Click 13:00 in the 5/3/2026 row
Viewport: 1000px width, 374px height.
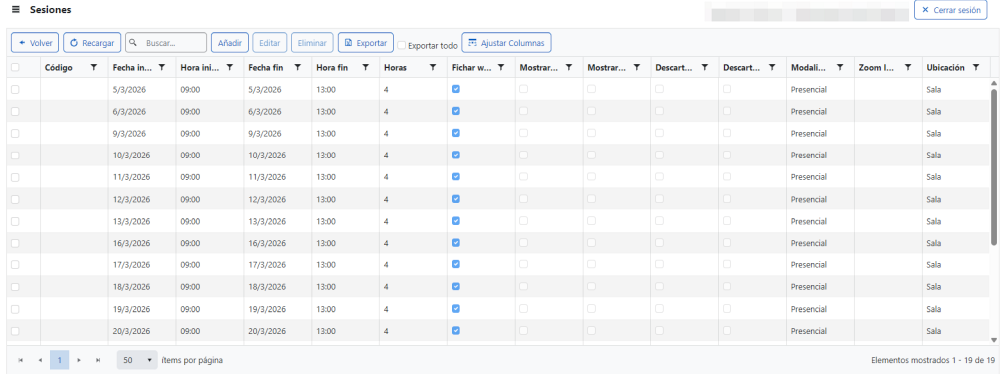pos(327,89)
